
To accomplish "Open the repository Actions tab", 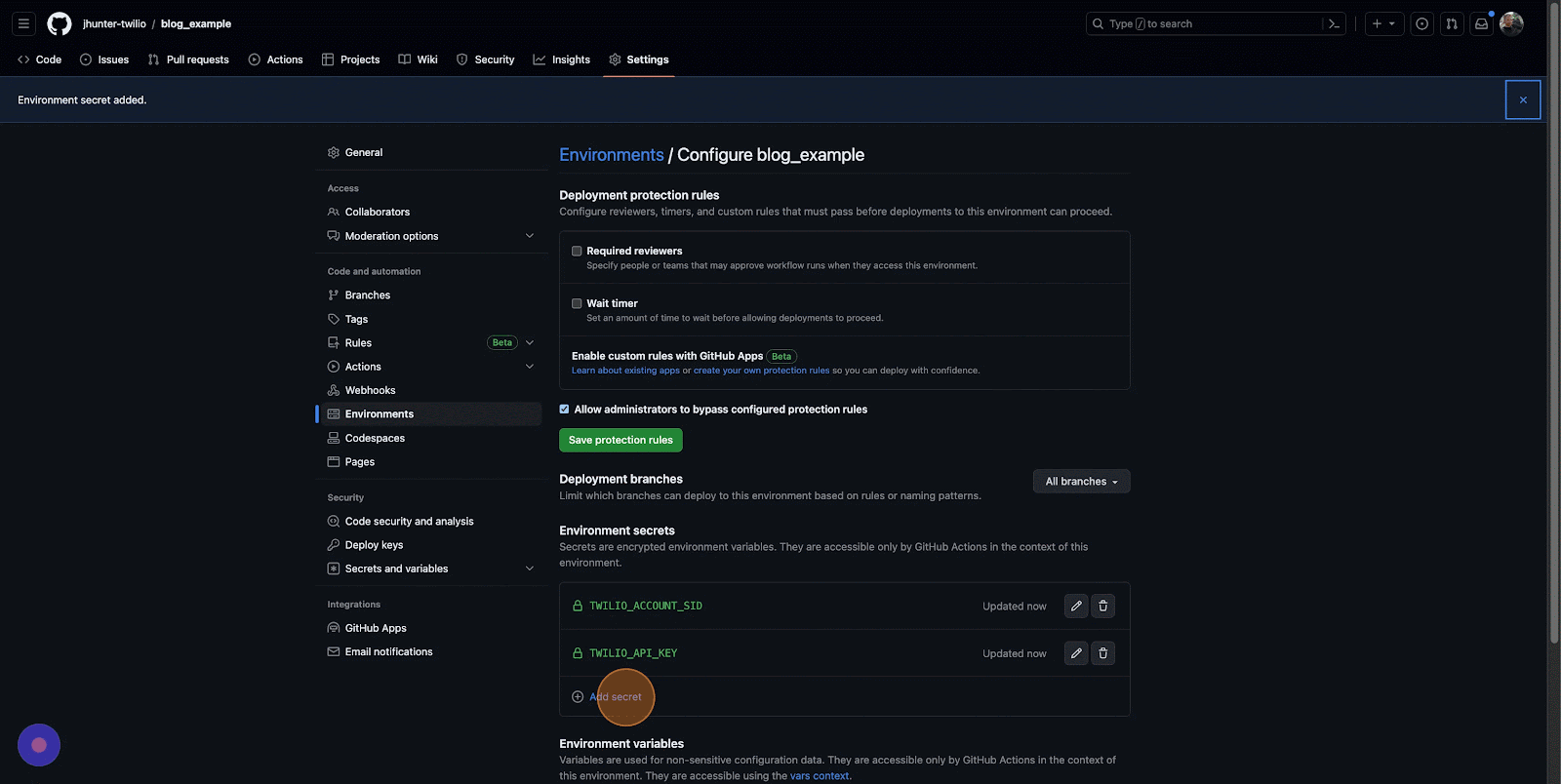I will point(276,59).
